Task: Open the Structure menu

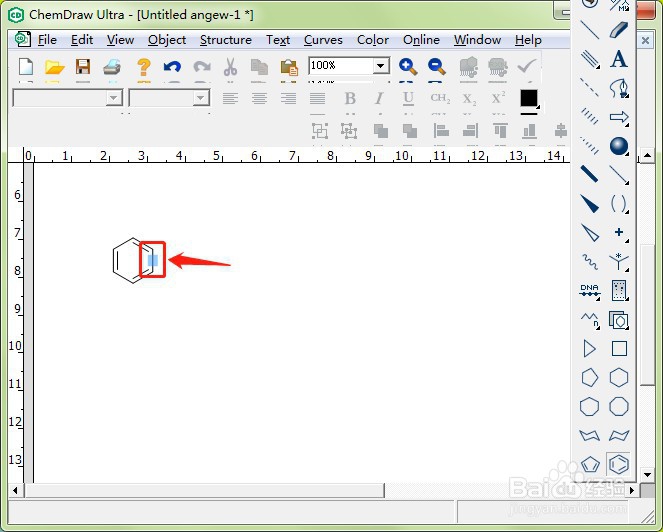Action: pyautogui.click(x=226, y=40)
